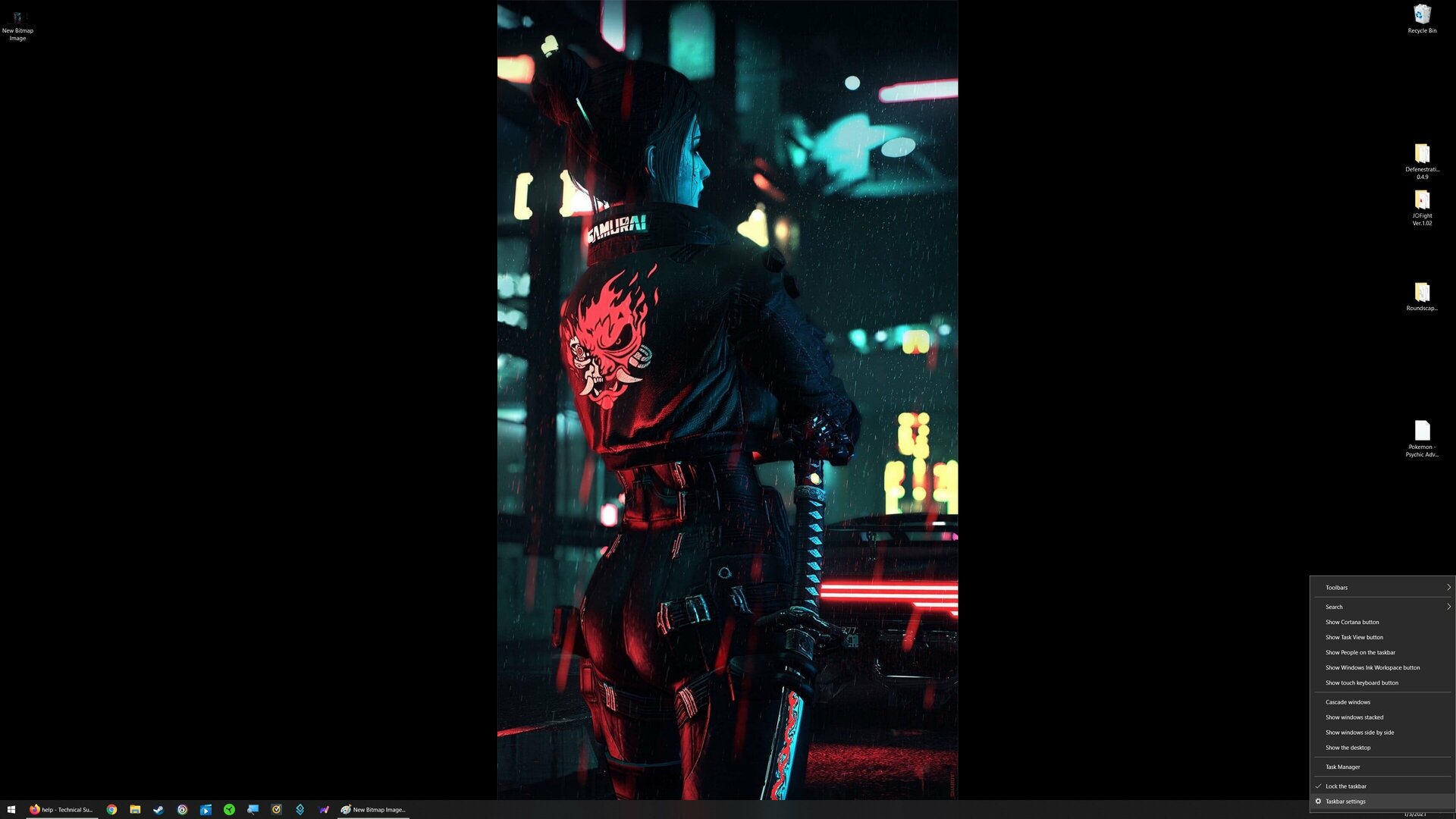Toggle Show People on the taskbar

[1382, 652]
